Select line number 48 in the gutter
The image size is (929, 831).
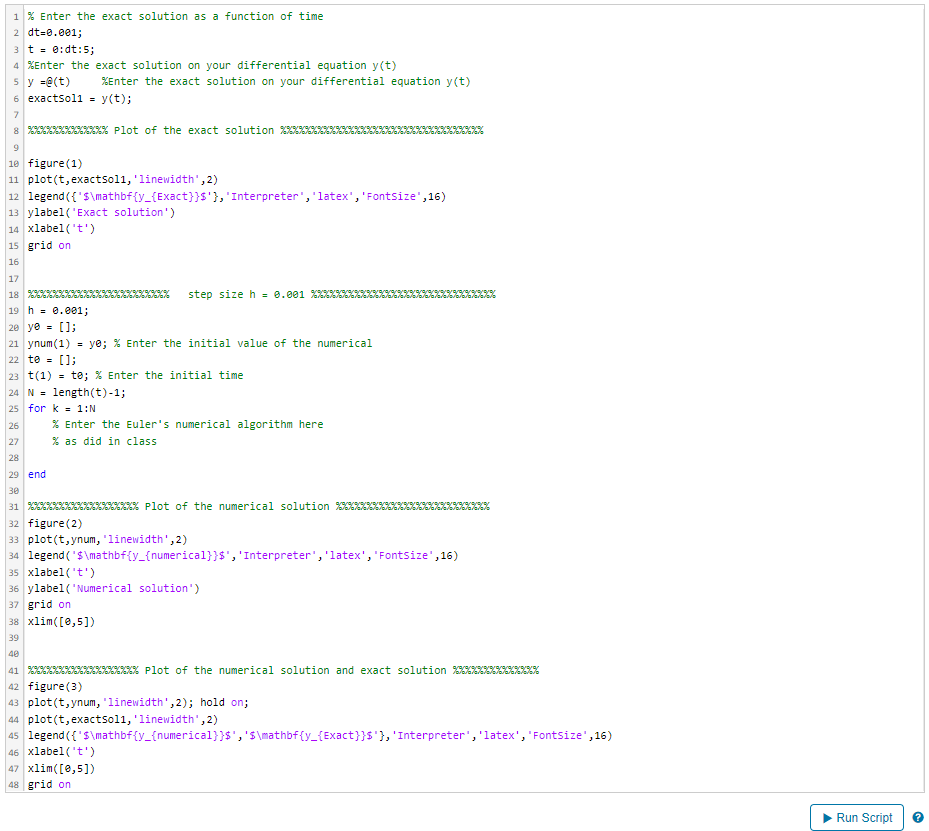click(12, 784)
